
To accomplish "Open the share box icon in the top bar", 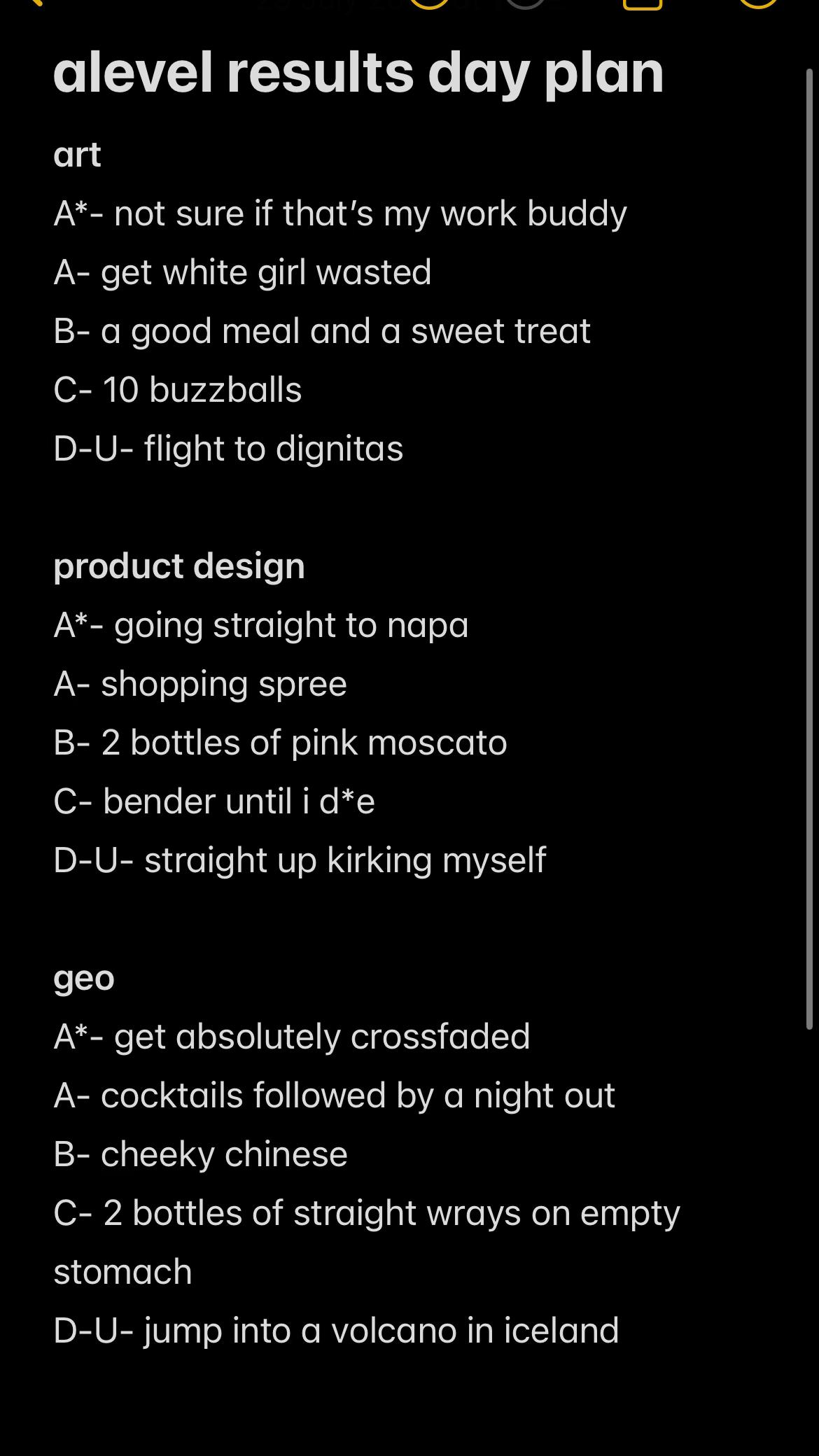I will point(642,4).
